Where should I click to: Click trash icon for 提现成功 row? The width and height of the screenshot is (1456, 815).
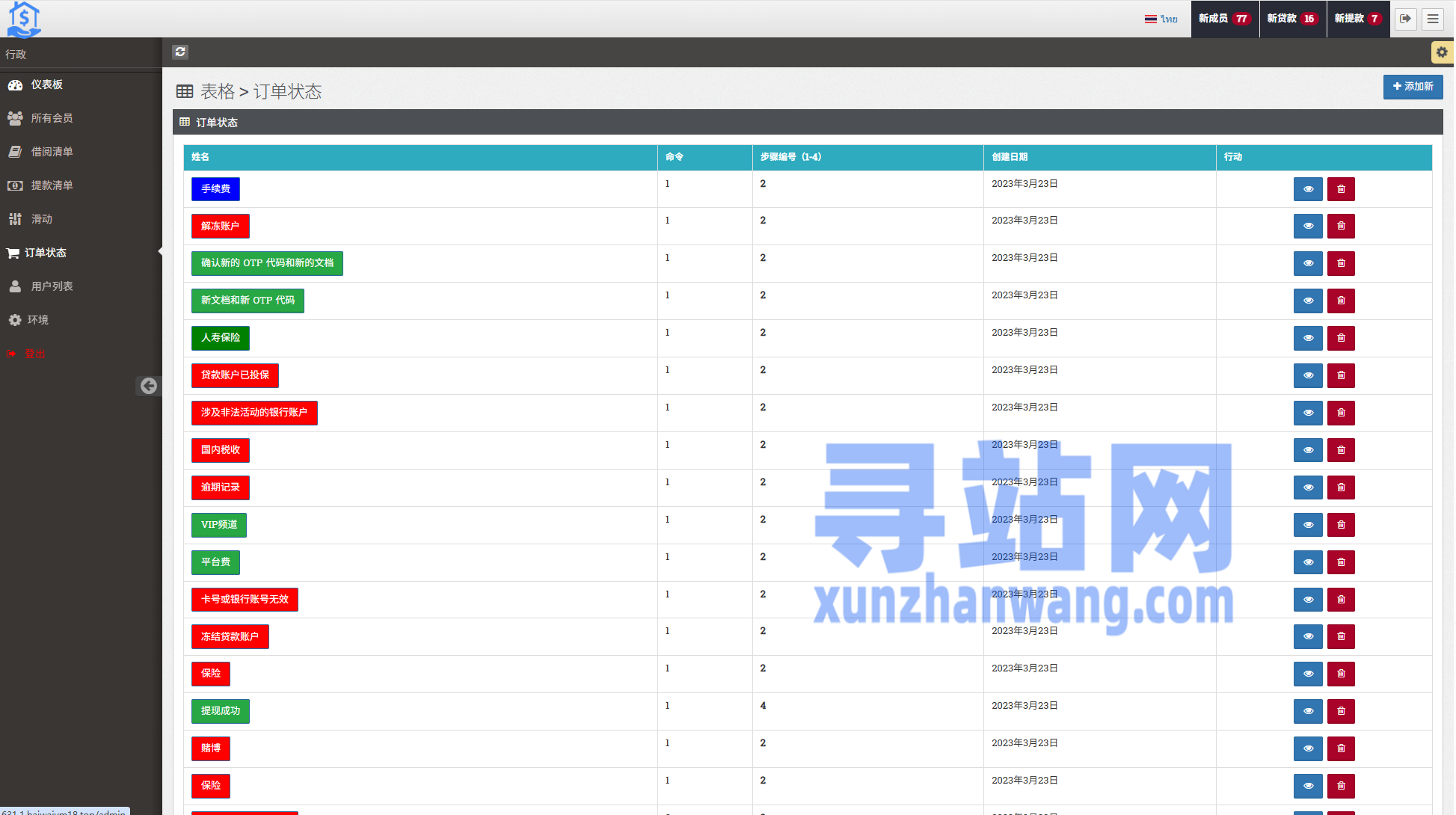coord(1341,711)
